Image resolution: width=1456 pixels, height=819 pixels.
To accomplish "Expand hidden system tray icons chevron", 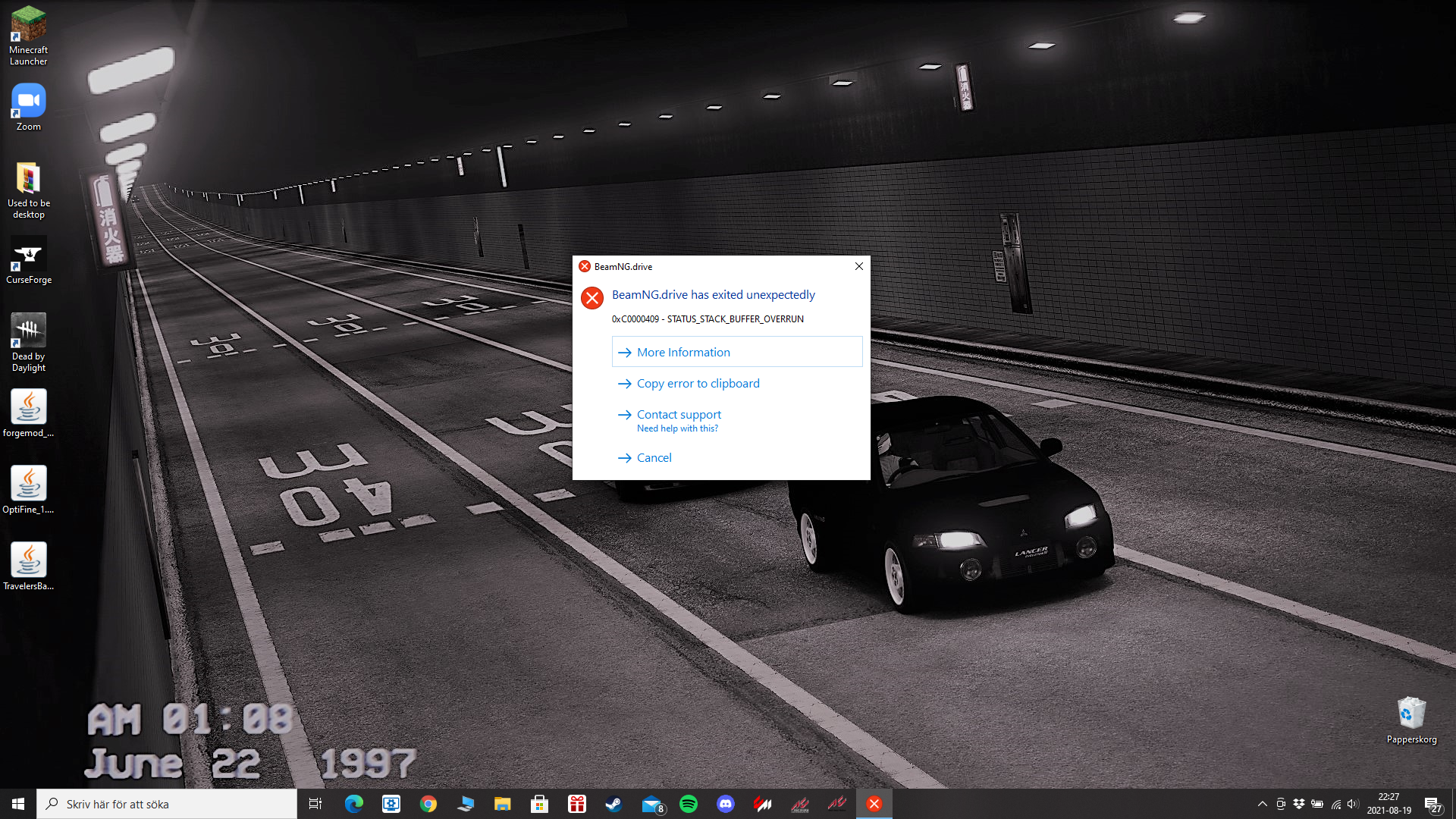I will [x=1263, y=804].
